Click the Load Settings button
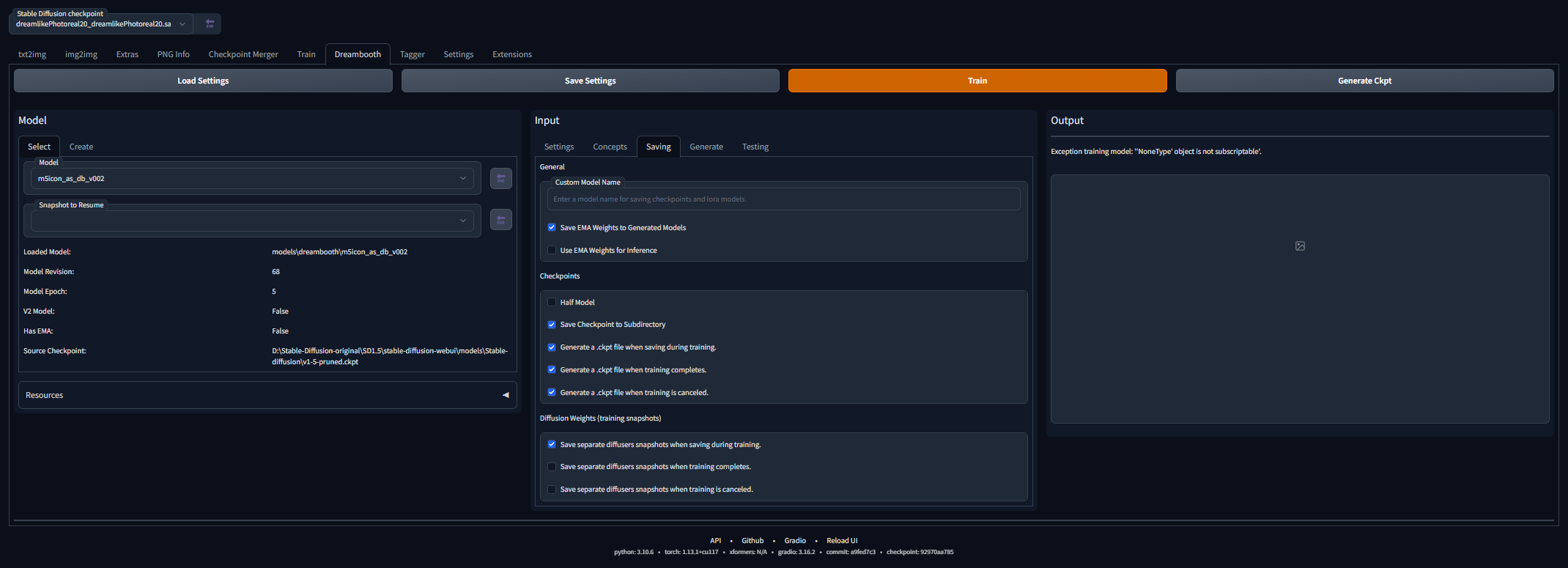 tap(203, 81)
